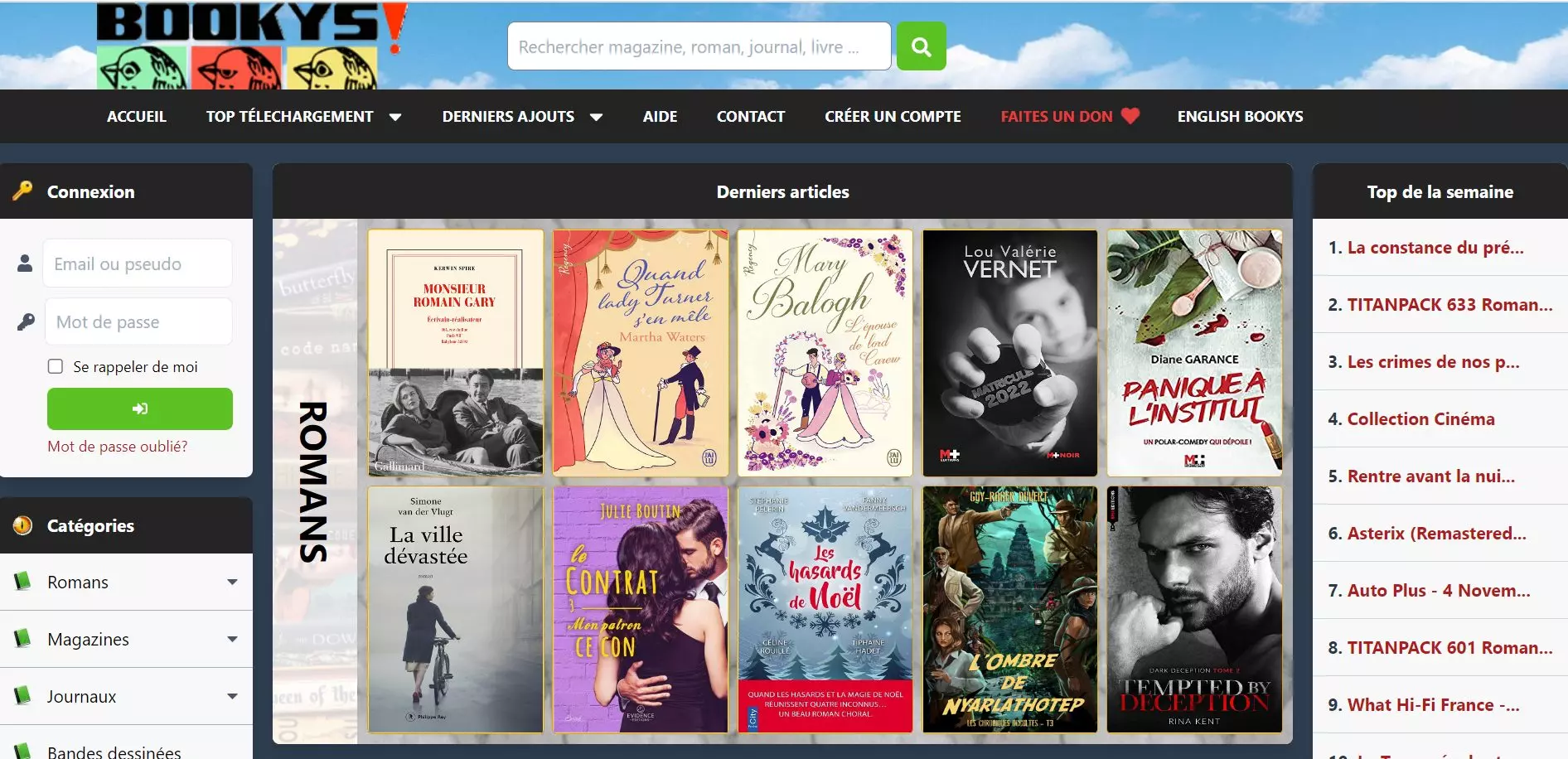
Task: Go to Créer un compte page
Action: [x=893, y=117]
